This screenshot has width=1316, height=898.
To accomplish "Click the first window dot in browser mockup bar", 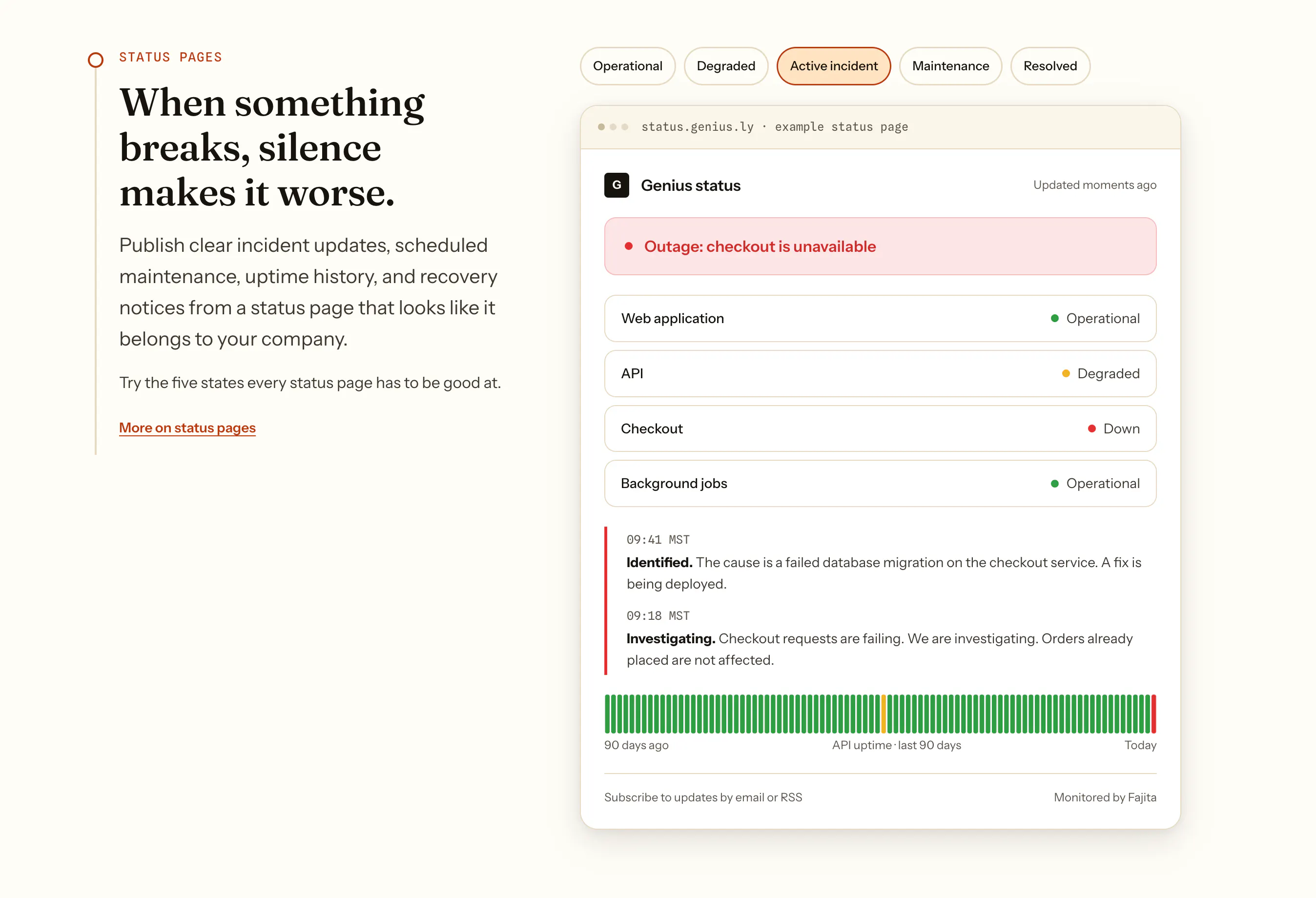I will point(601,127).
